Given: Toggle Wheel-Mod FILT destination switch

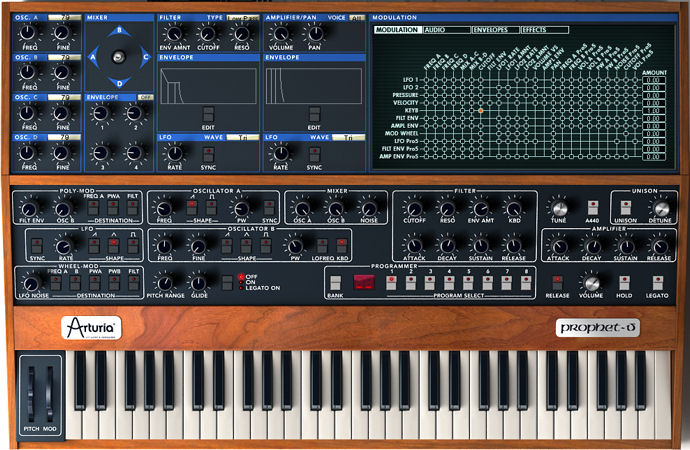Looking at the screenshot, I should tap(133, 282).
